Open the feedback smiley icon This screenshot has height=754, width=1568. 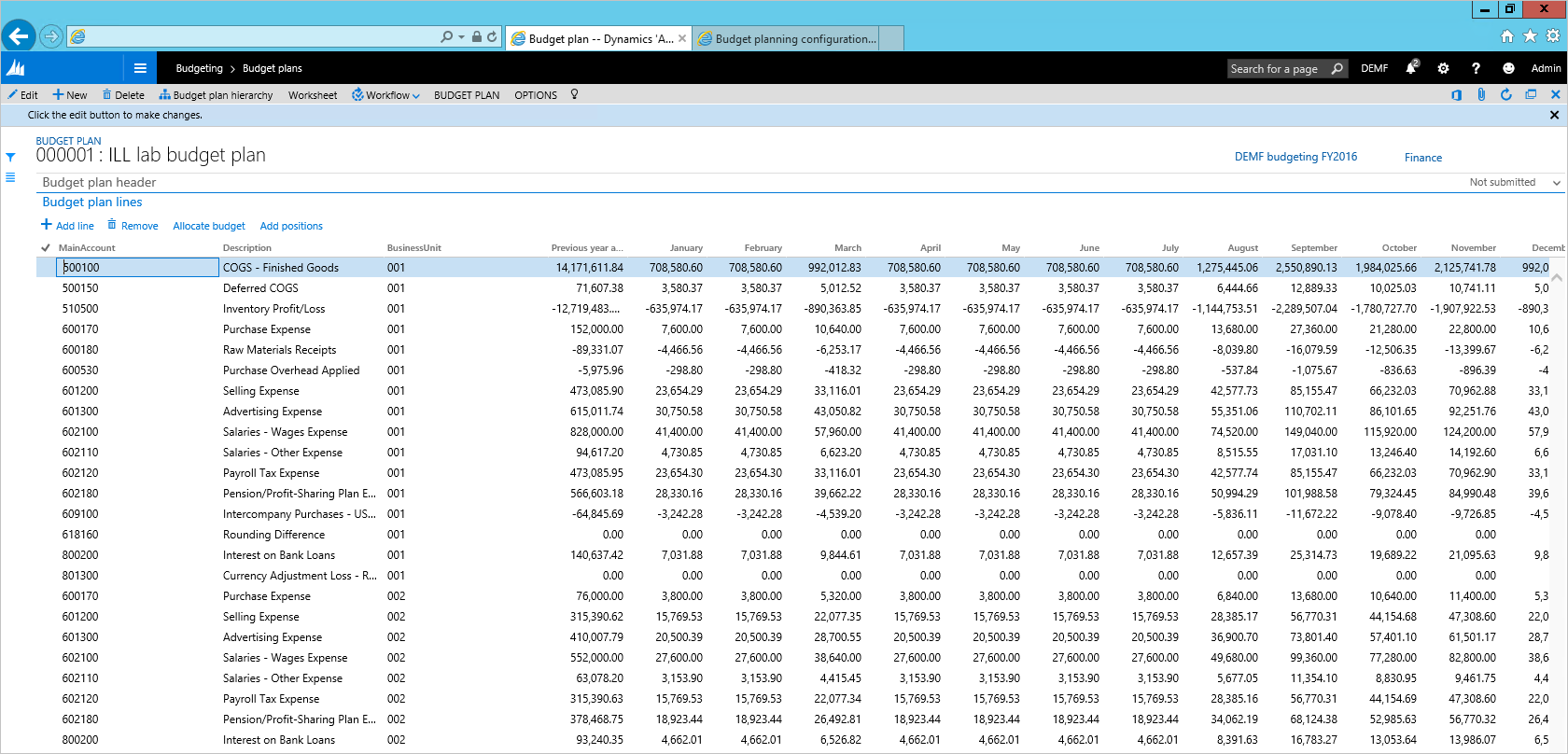coord(1508,68)
